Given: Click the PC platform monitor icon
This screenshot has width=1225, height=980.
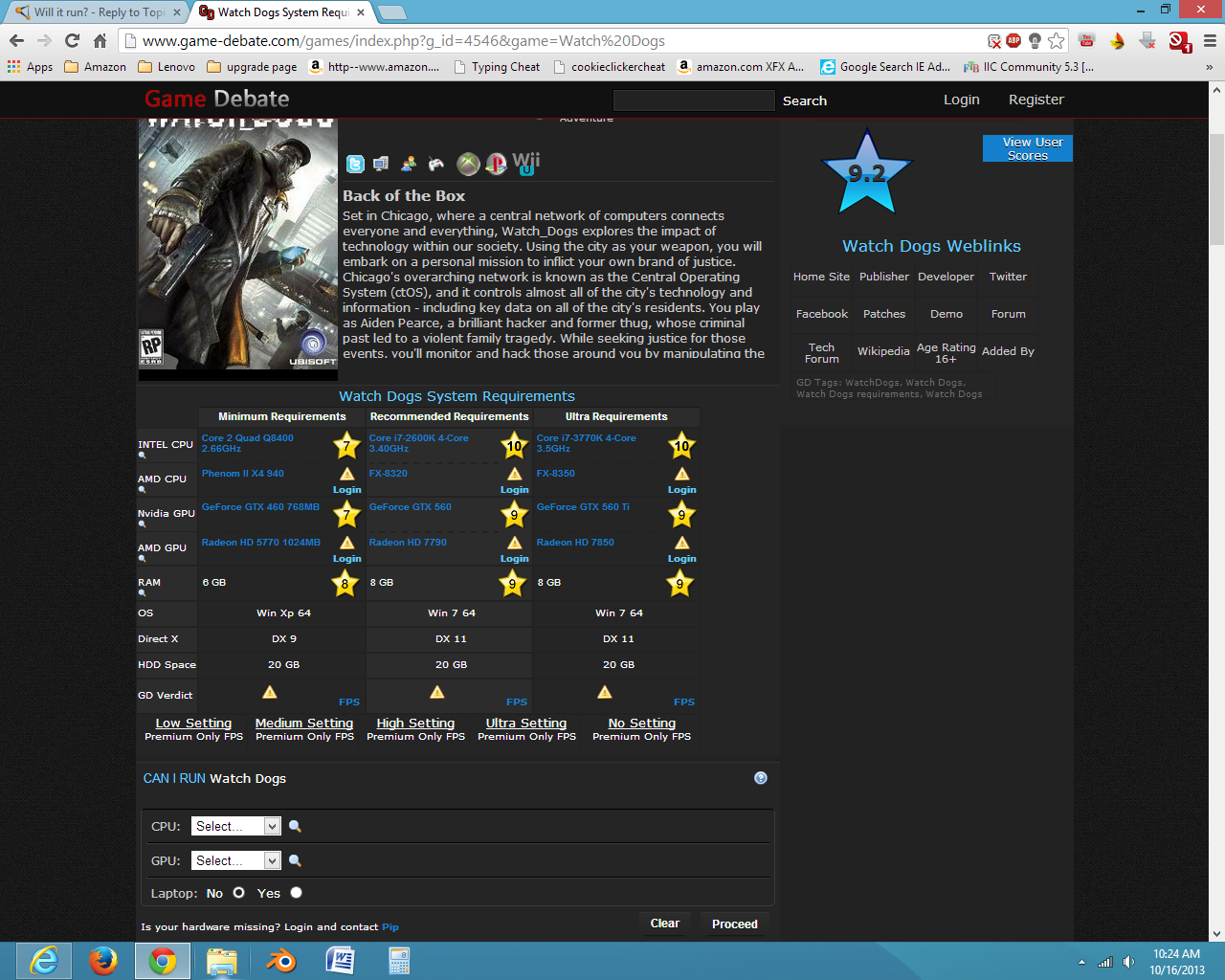Looking at the screenshot, I should point(381,165).
